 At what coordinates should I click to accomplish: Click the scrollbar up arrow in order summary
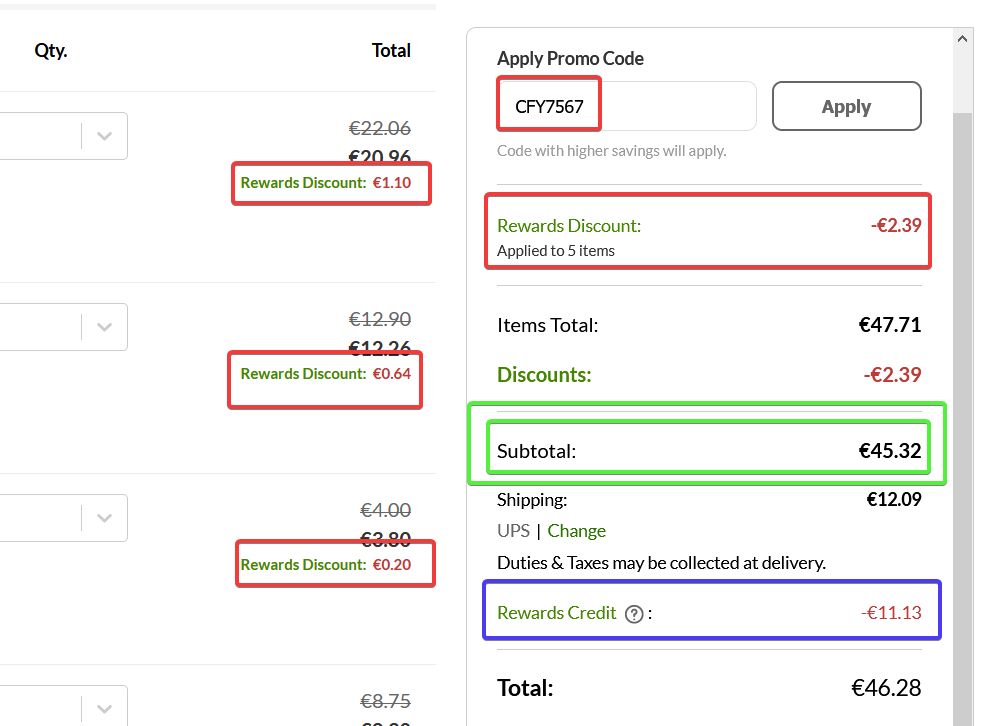pyautogui.click(x=963, y=39)
